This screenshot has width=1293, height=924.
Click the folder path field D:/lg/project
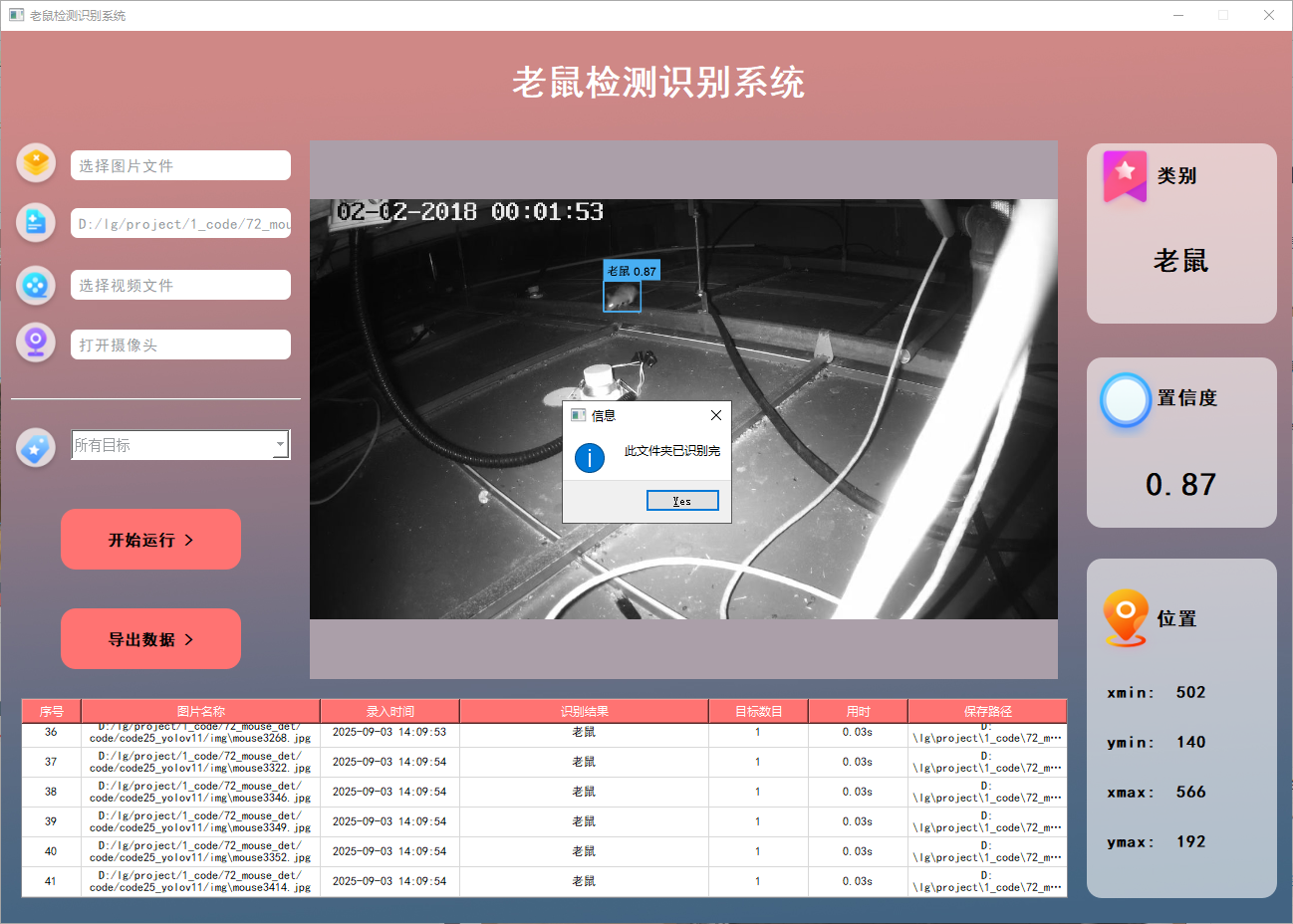pos(180,224)
